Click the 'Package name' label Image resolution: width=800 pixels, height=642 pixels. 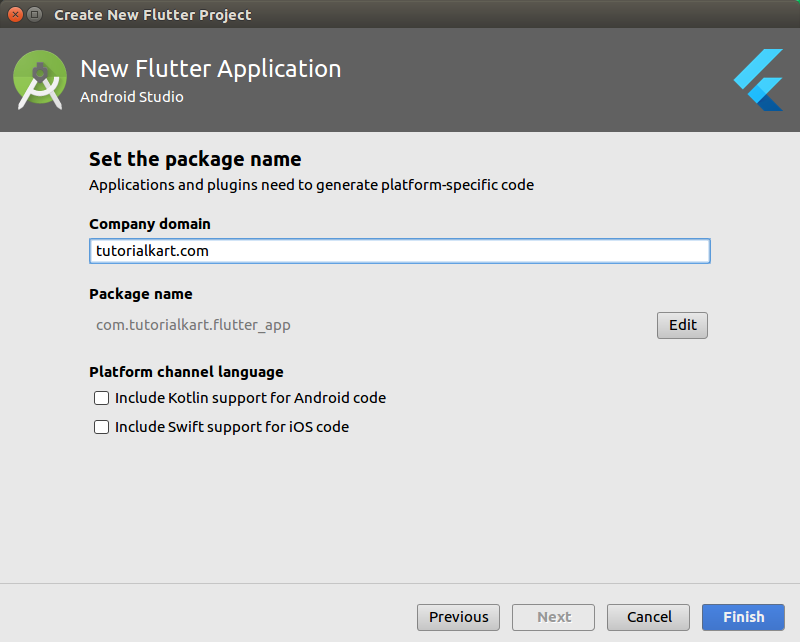(x=141, y=294)
